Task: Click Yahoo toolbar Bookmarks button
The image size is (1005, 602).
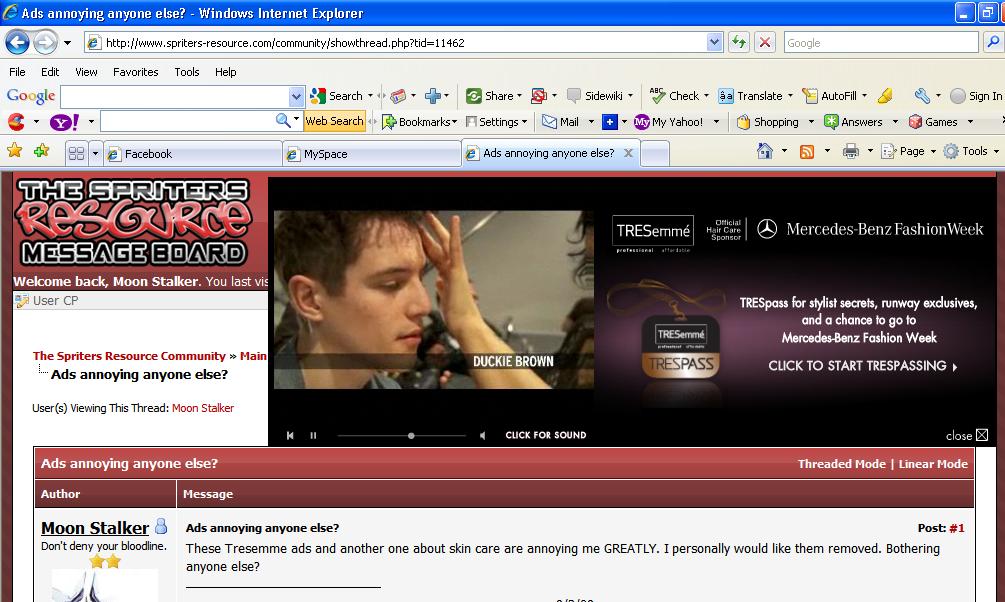Action: [419, 122]
